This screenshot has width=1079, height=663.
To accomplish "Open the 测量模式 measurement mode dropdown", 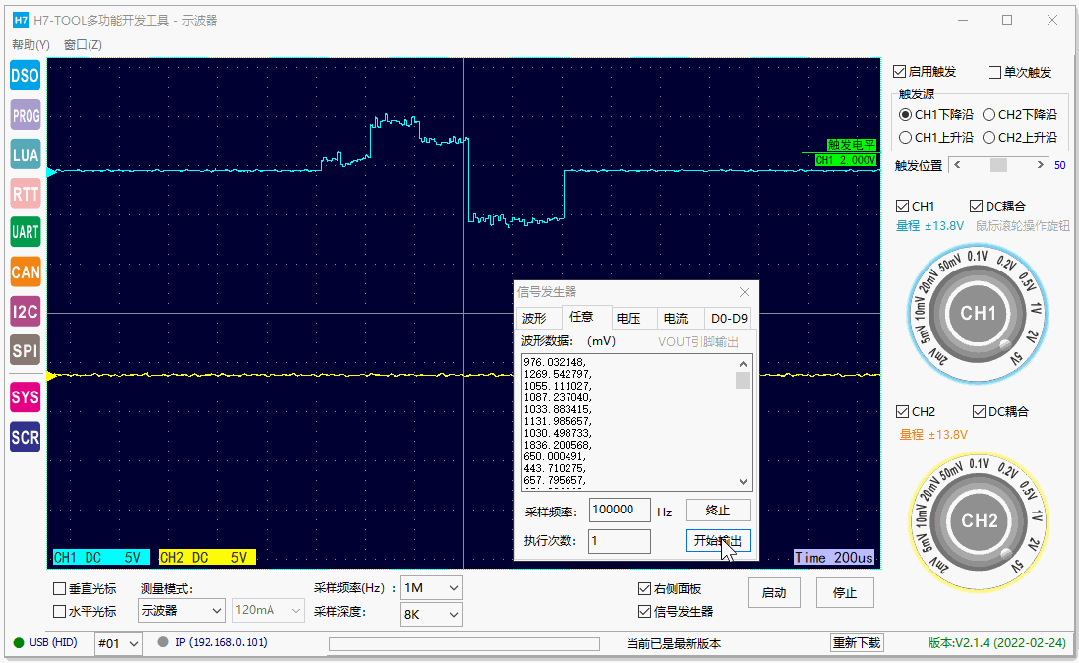I will [181, 610].
